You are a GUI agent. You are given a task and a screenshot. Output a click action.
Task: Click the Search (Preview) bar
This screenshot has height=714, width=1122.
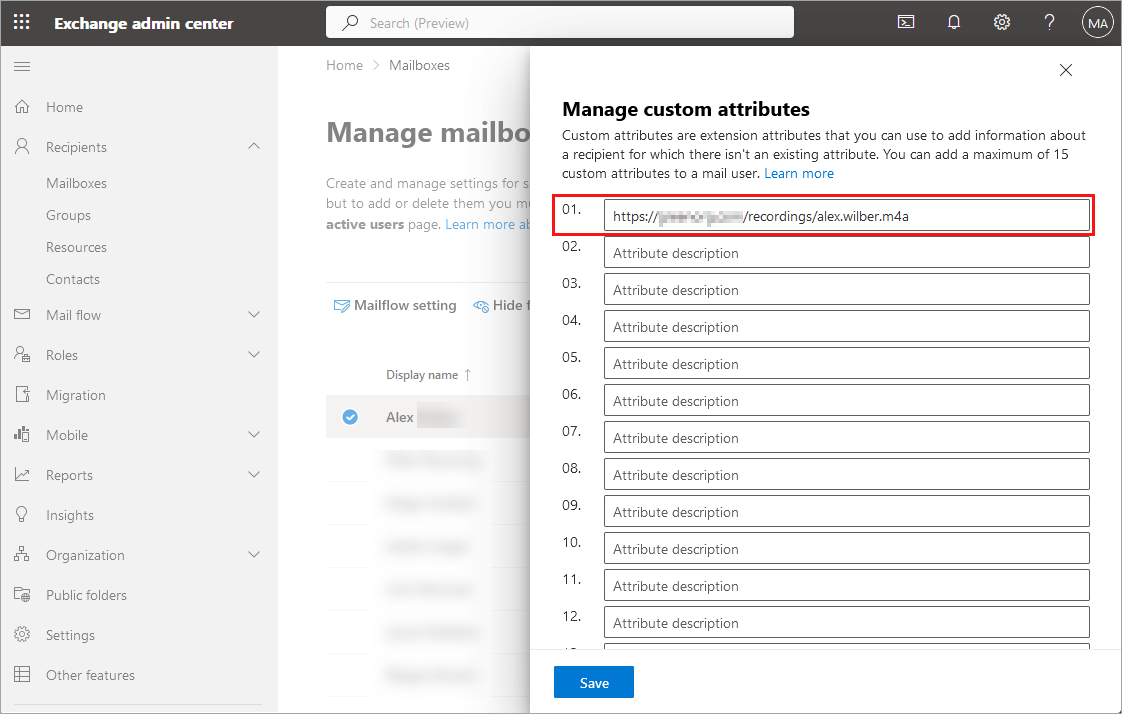560,21
